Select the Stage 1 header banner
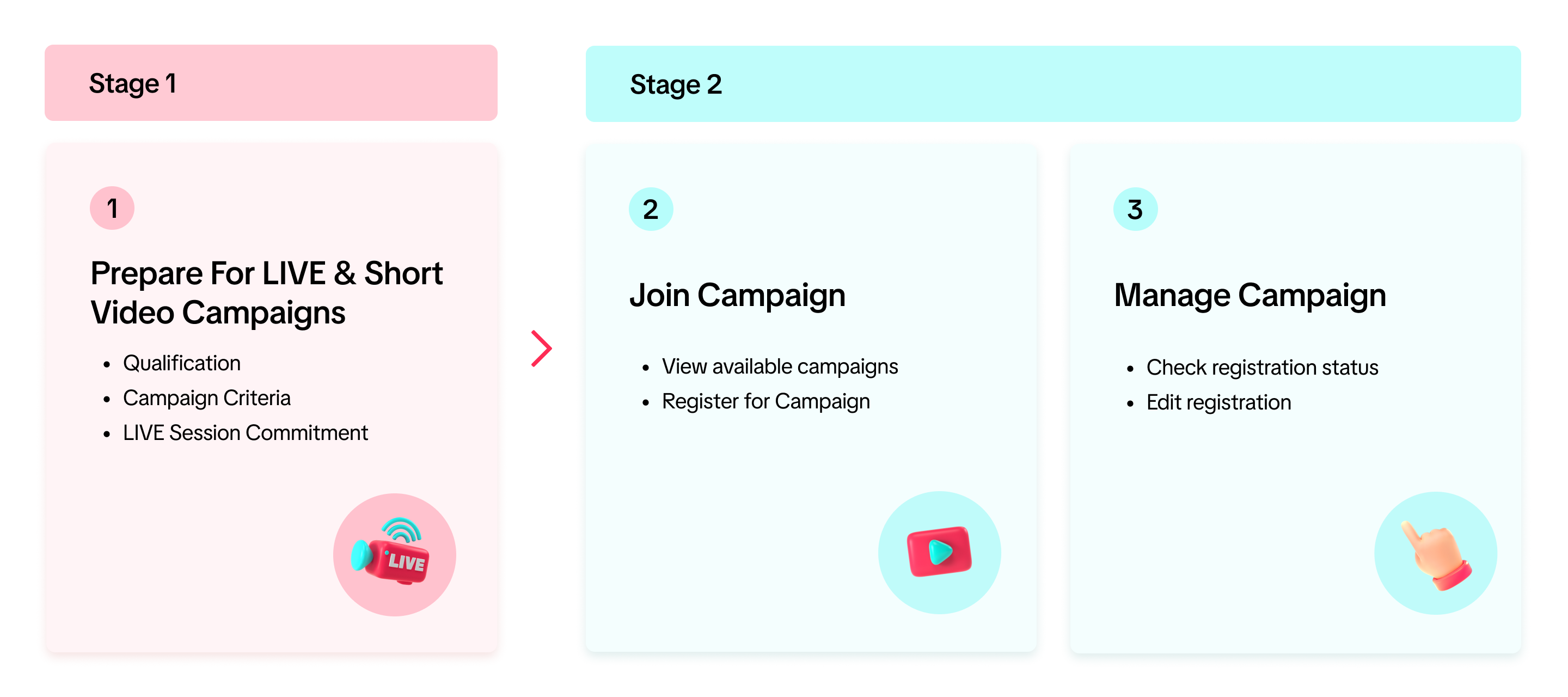The image size is (1568, 697). pos(271,83)
